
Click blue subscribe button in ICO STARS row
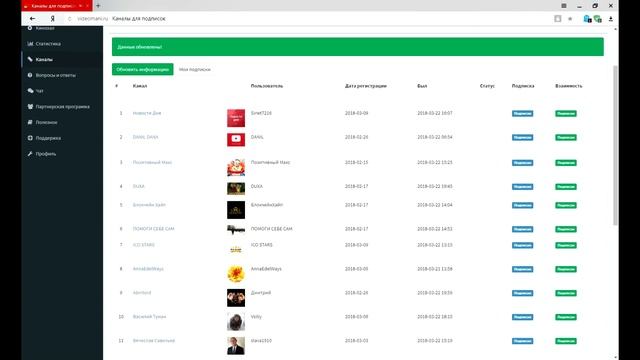tap(522, 245)
